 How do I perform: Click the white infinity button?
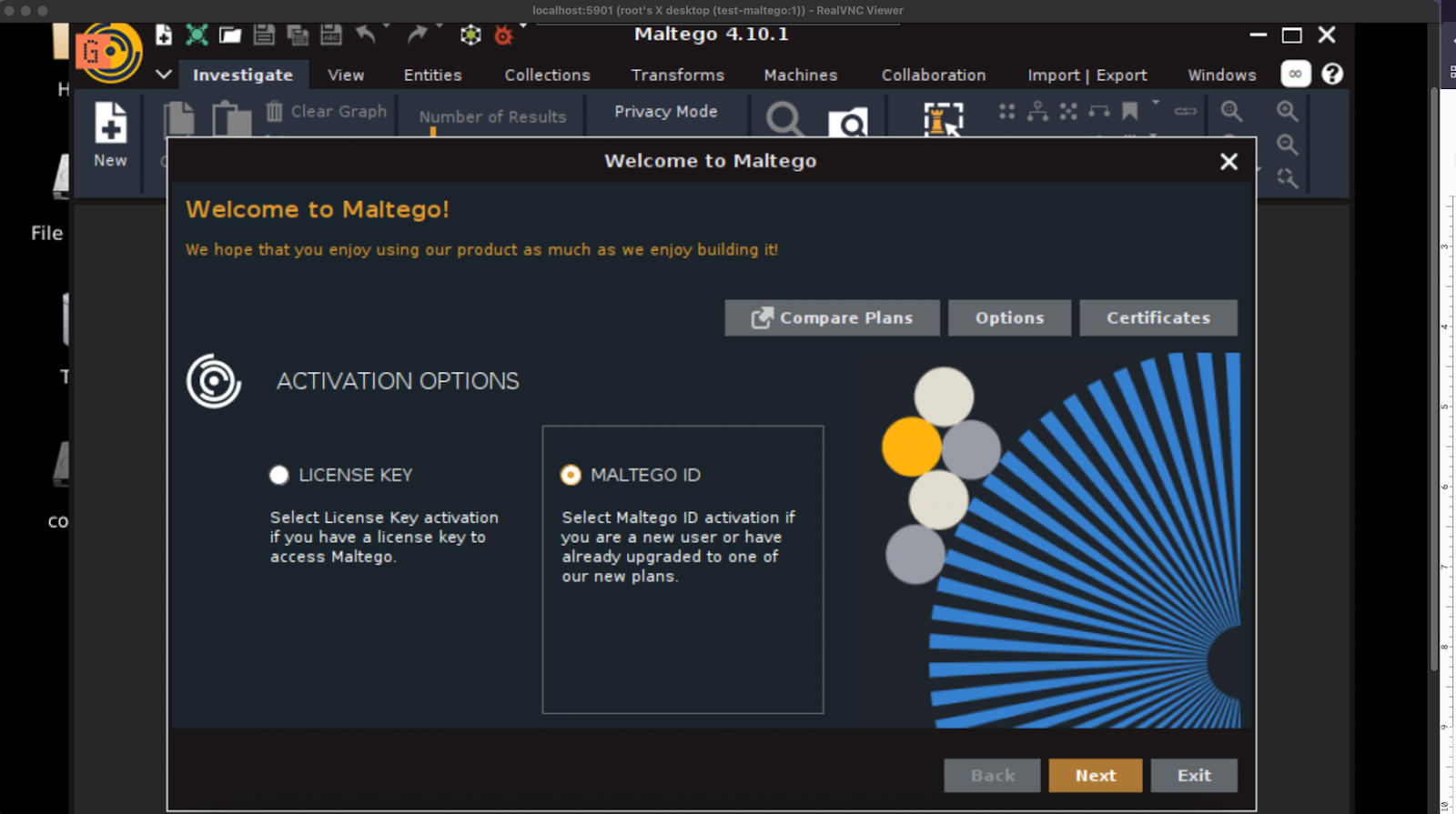(1296, 74)
